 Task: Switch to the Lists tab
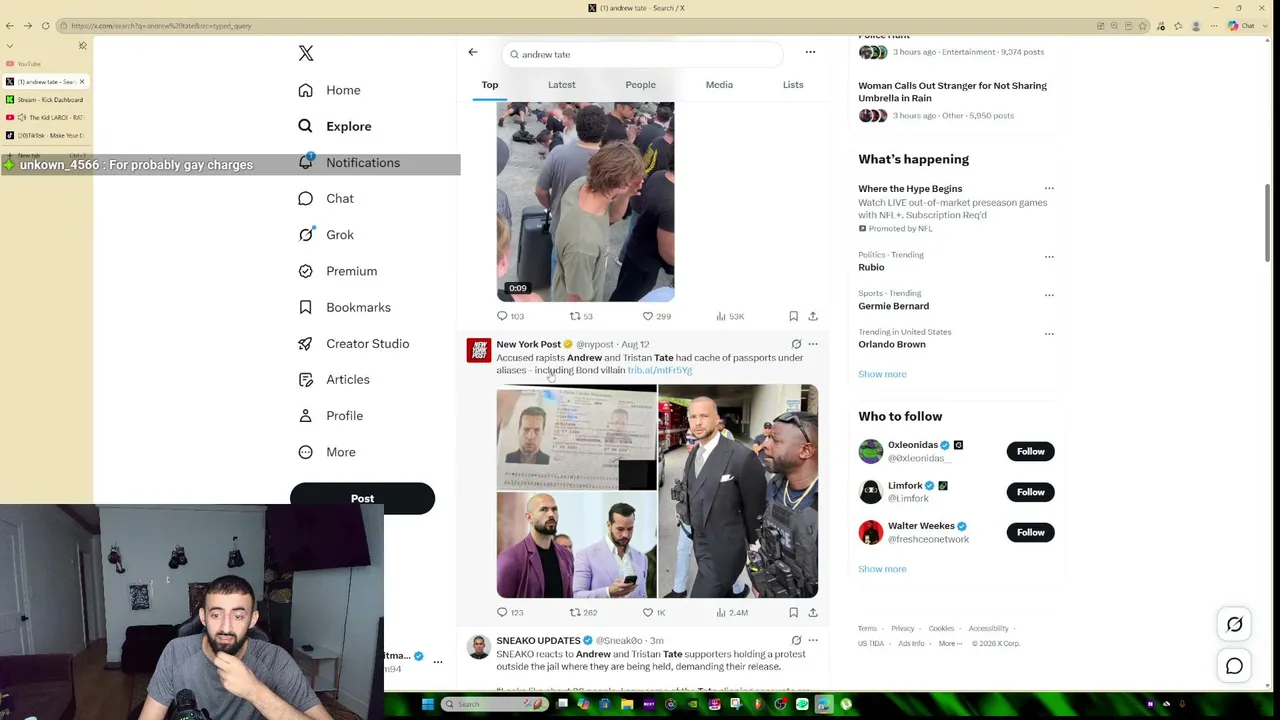(793, 85)
